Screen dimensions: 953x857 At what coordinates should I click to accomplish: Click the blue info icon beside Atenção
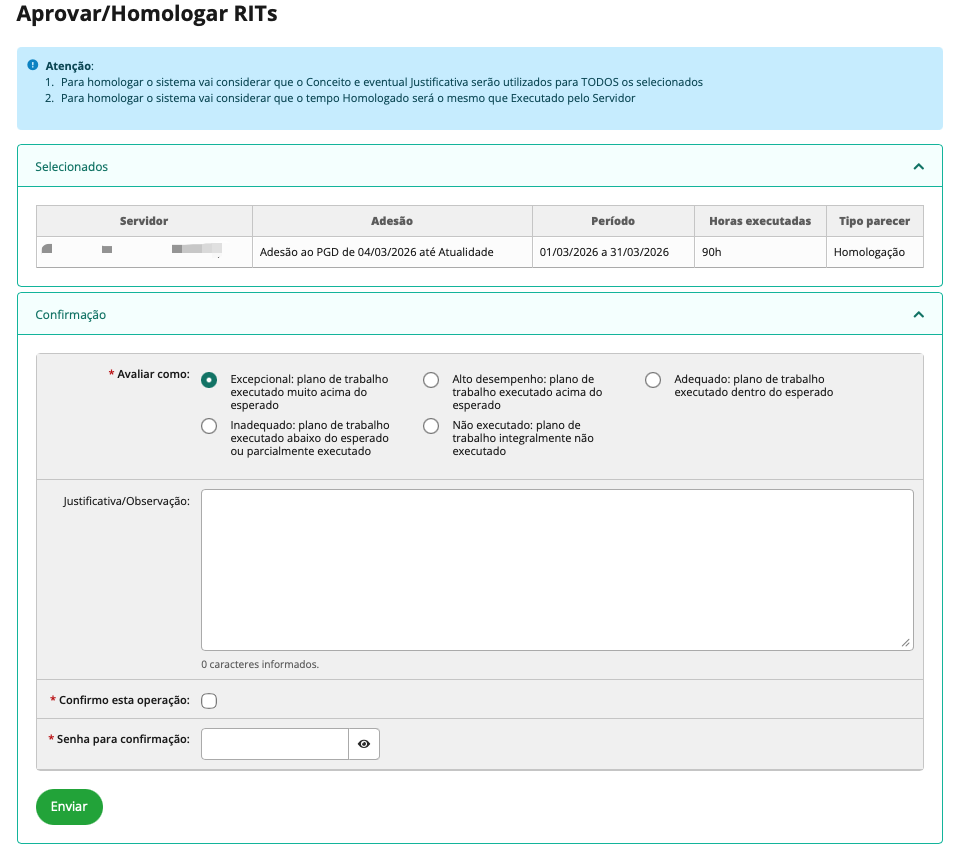[x=33, y=65]
